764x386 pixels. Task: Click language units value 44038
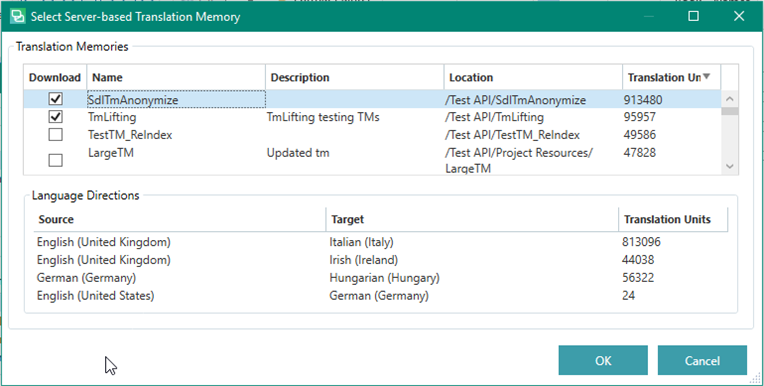(638, 260)
